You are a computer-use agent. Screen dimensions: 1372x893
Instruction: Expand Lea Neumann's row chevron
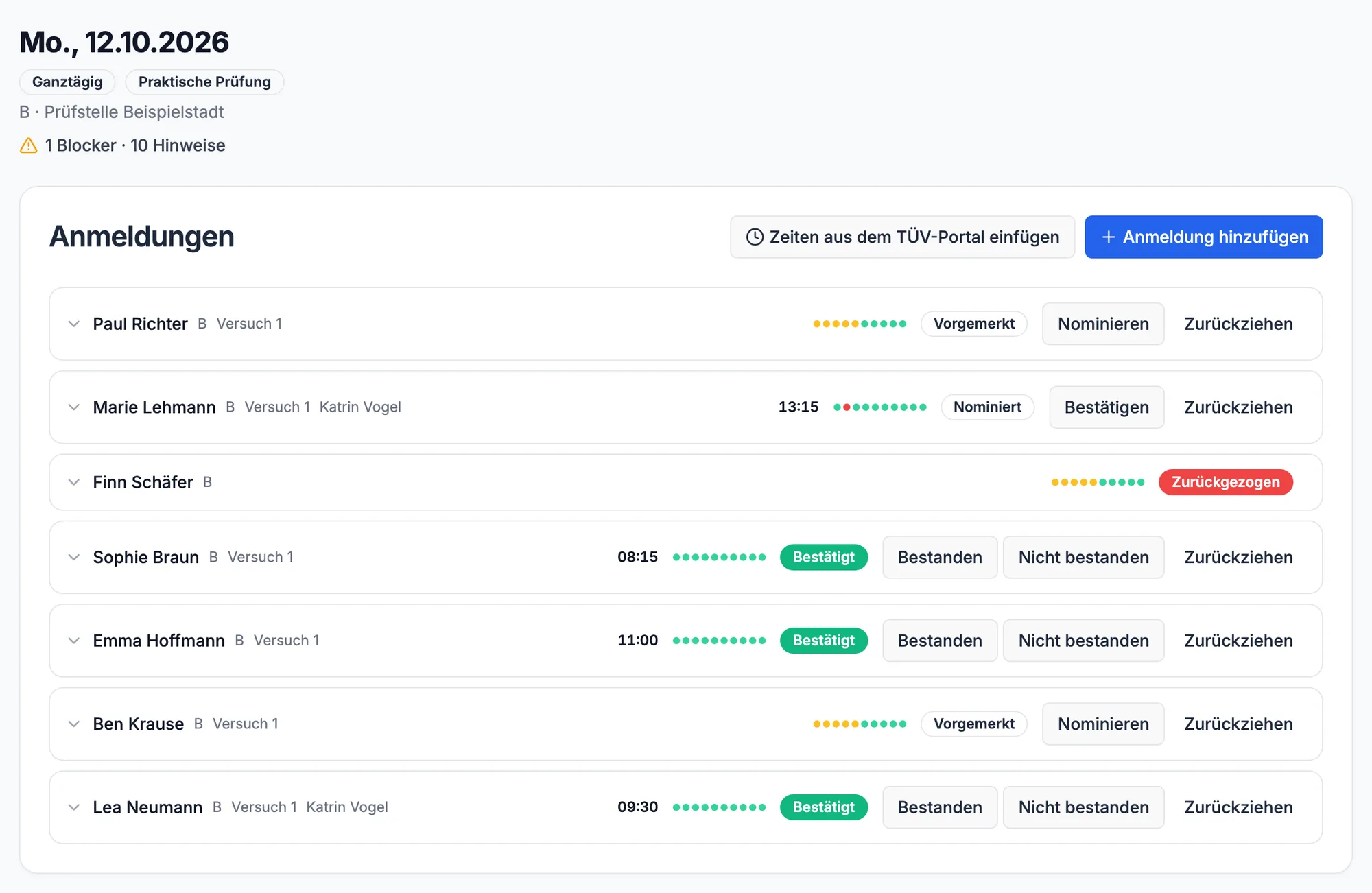point(74,807)
